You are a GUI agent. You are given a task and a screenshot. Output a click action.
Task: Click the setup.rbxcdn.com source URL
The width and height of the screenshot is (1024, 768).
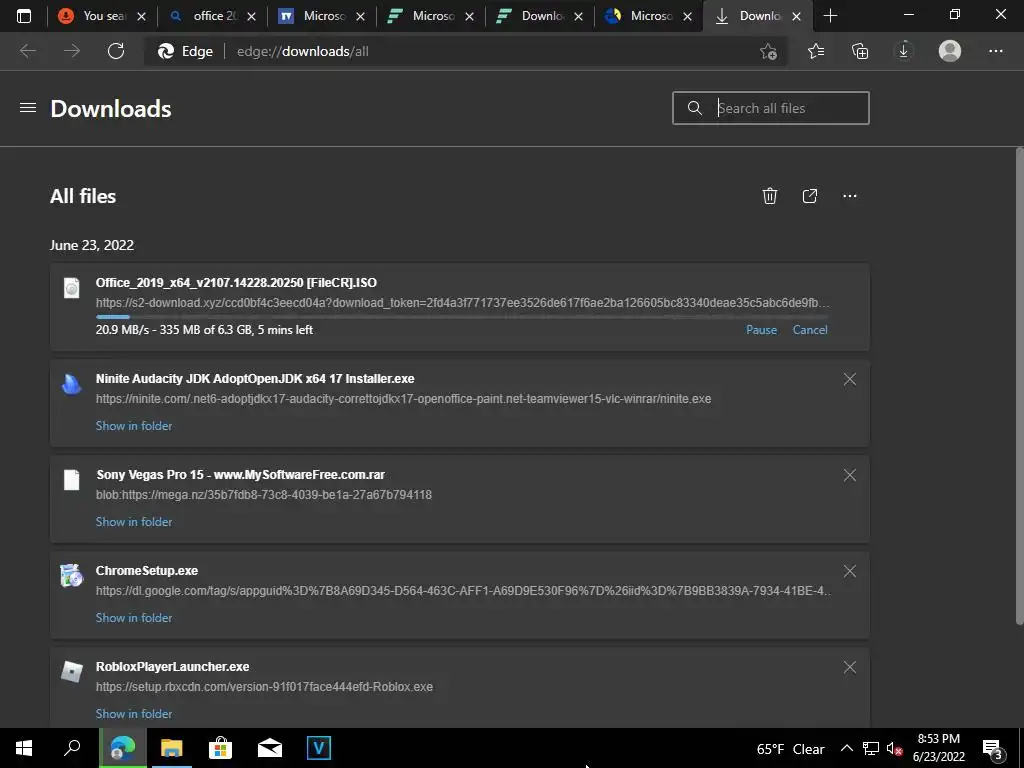[x=264, y=687]
